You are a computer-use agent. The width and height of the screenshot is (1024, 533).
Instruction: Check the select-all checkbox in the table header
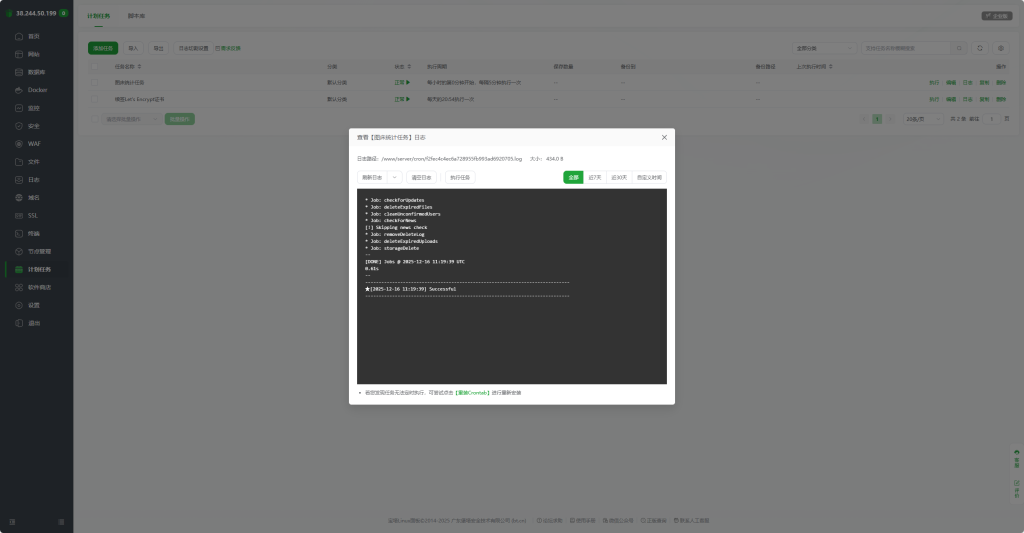point(95,67)
